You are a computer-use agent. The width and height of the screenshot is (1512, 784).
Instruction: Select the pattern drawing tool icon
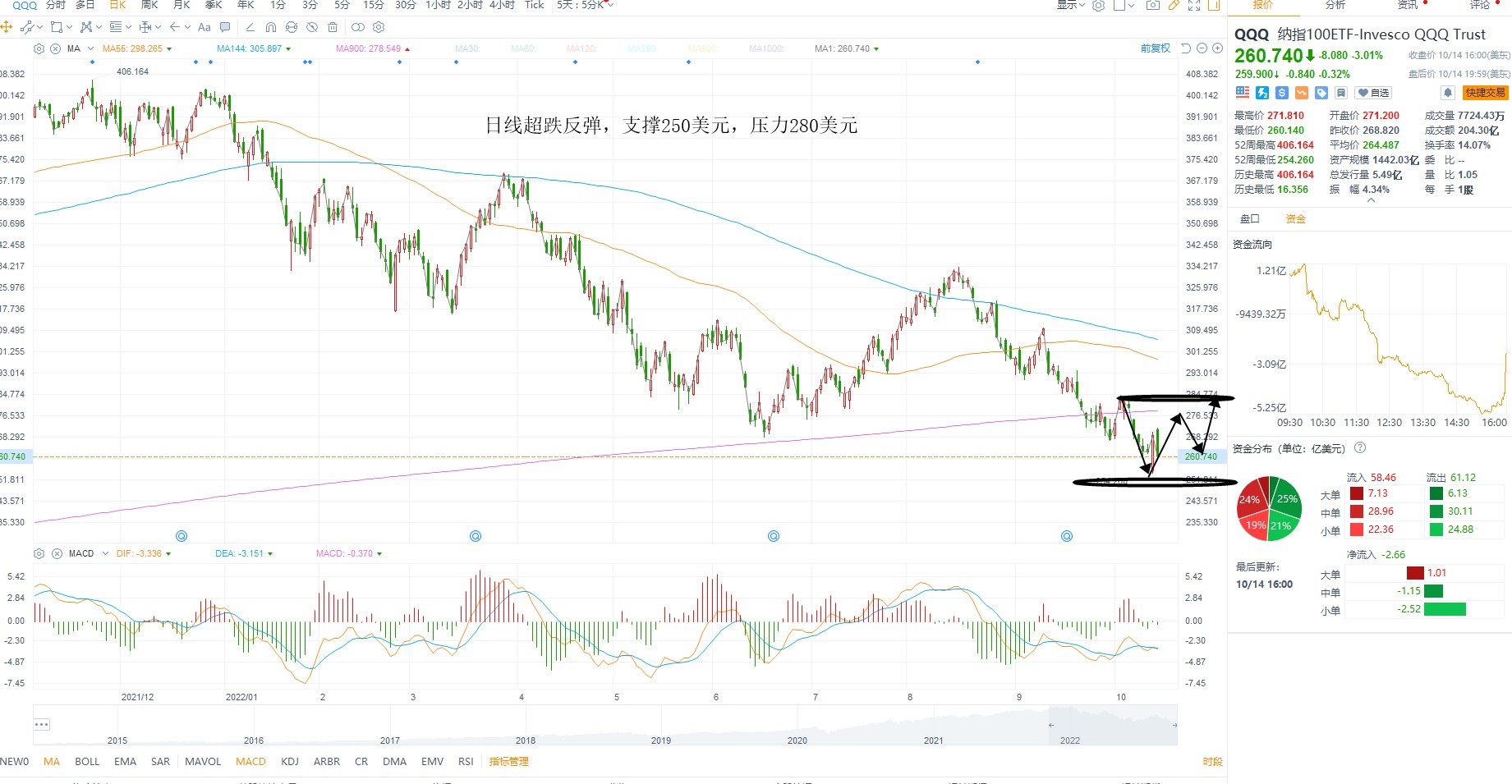coord(86,27)
